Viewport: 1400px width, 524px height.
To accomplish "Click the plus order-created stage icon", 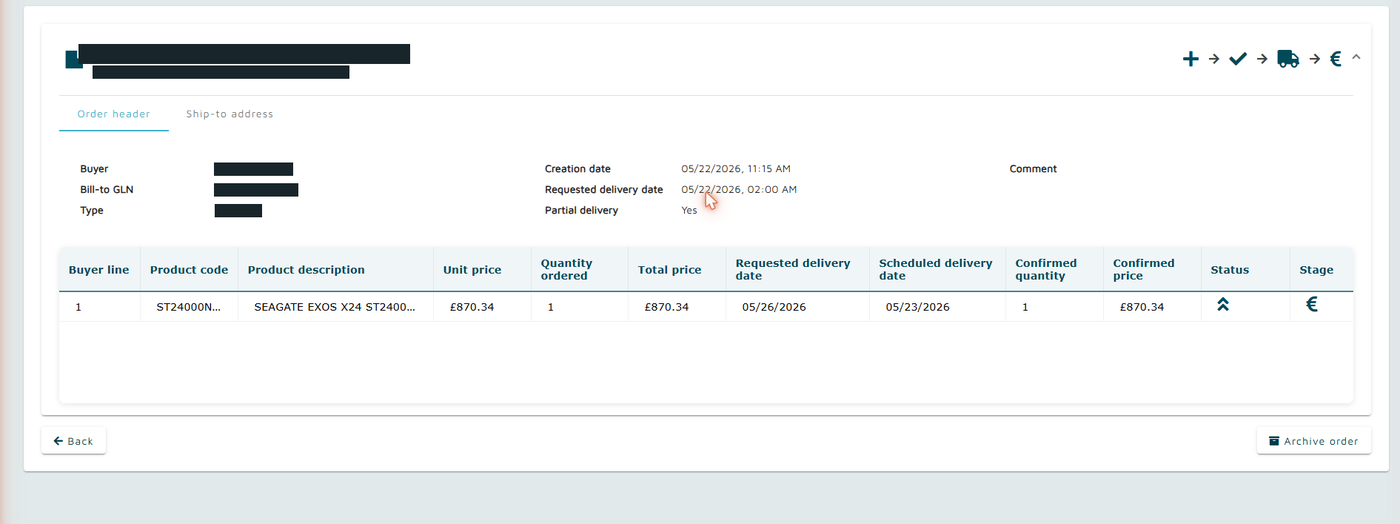I will pos(1190,59).
